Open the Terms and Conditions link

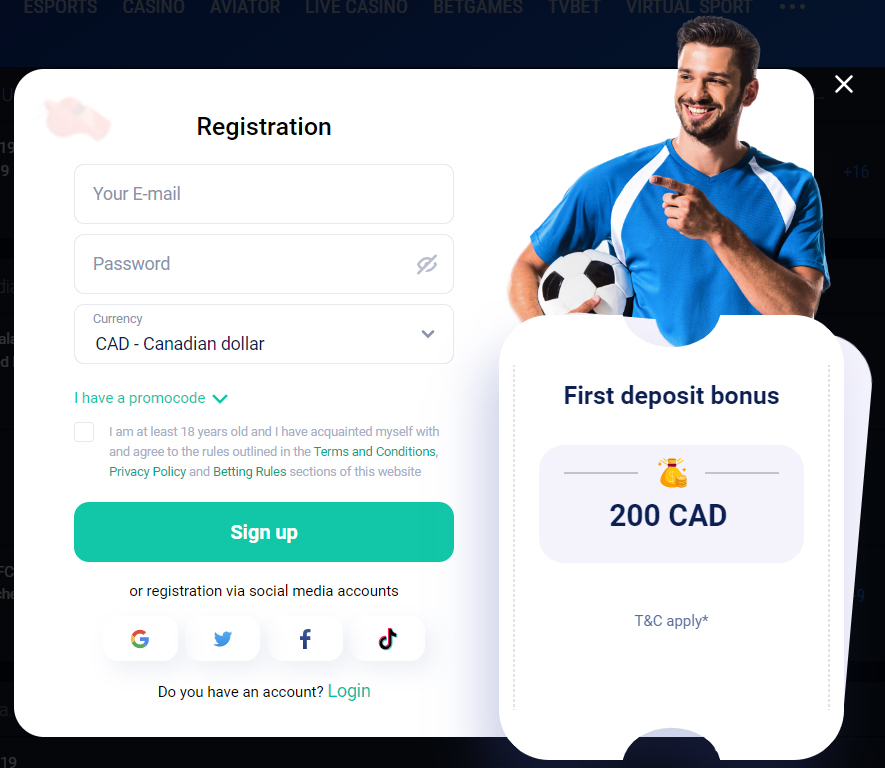click(375, 451)
